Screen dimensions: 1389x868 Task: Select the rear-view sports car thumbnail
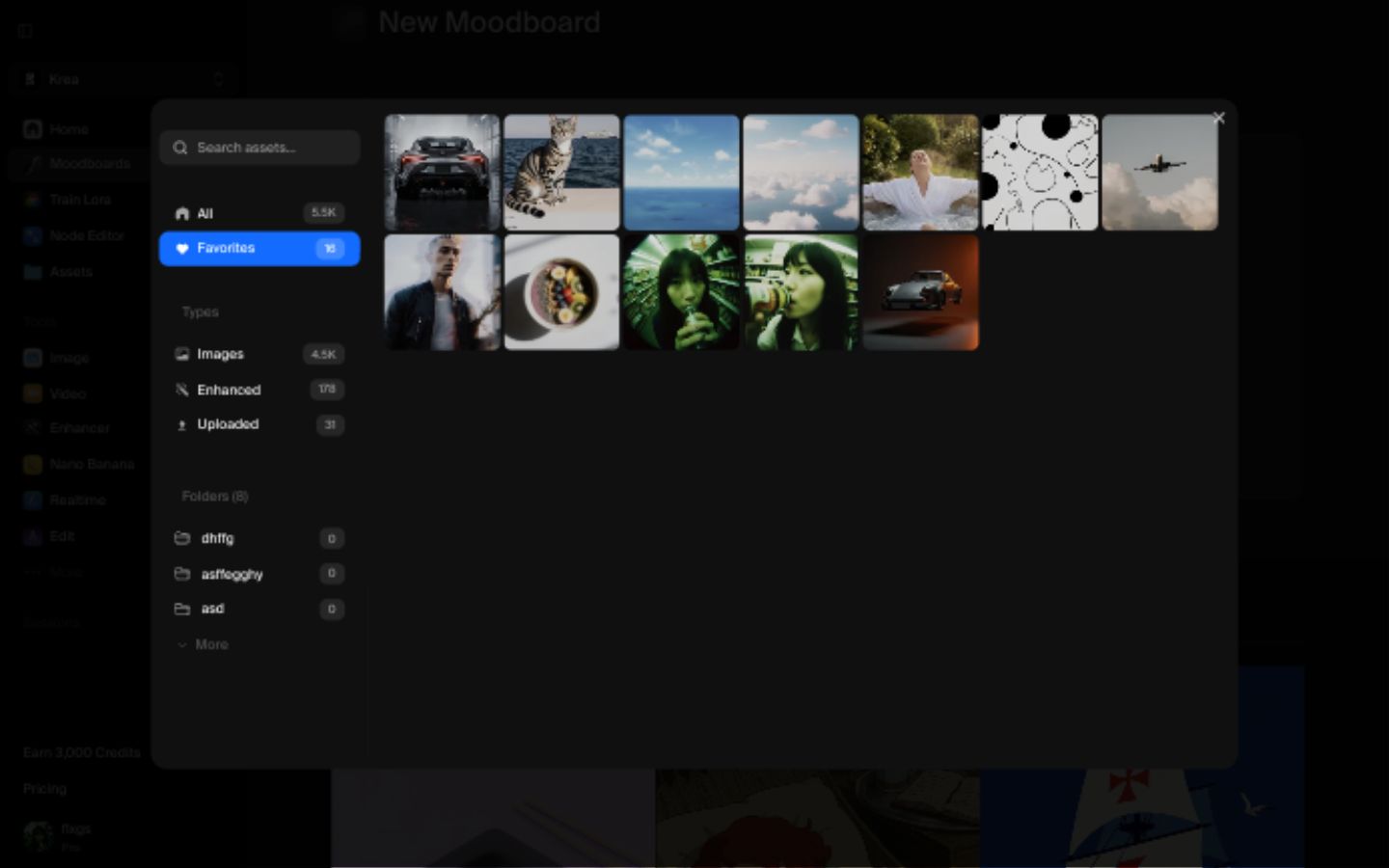(x=443, y=173)
